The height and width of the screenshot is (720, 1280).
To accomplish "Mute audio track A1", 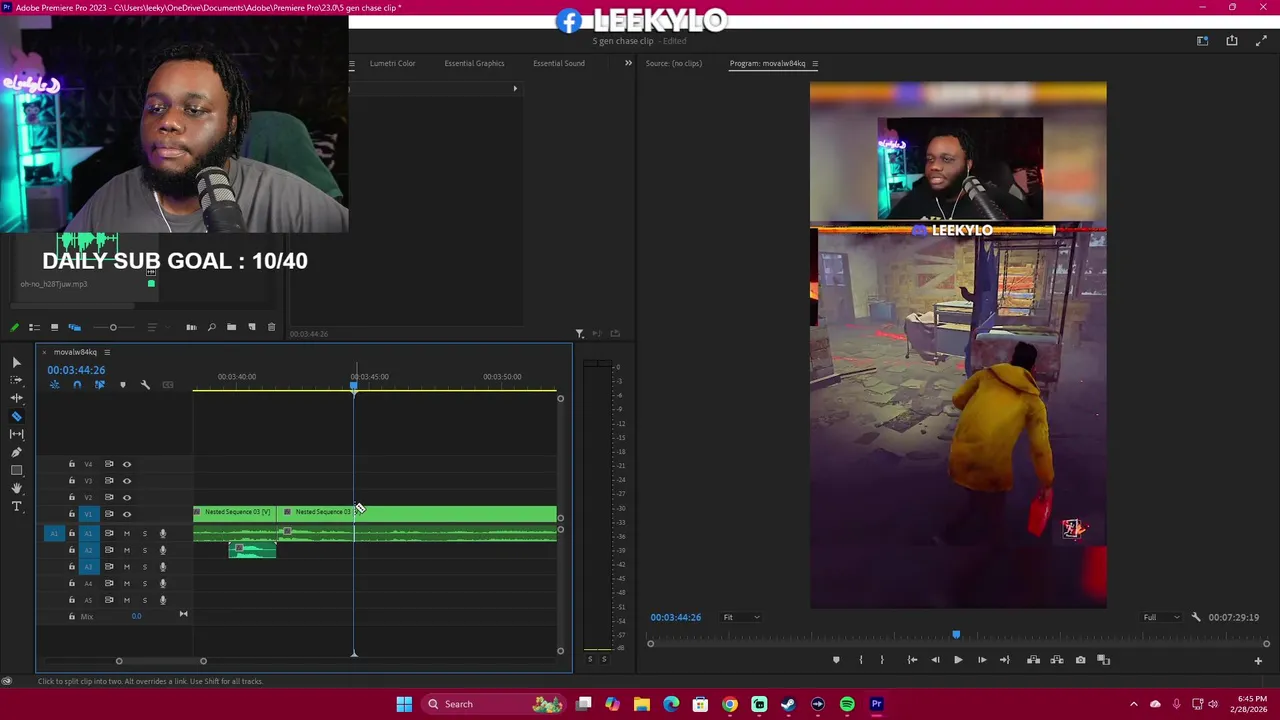I will tap(126, 533).
